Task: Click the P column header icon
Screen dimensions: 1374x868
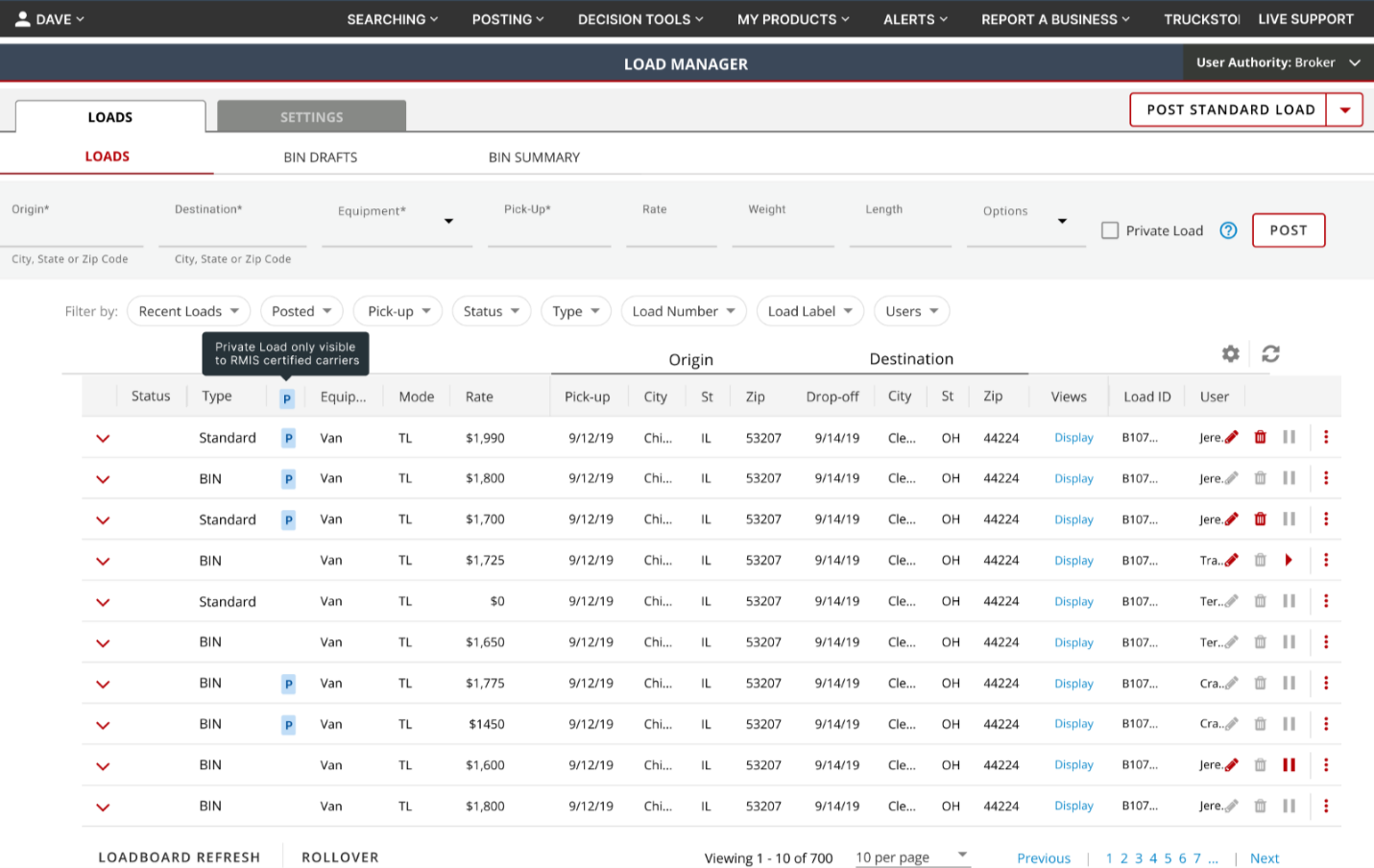Action: point(287,398)
